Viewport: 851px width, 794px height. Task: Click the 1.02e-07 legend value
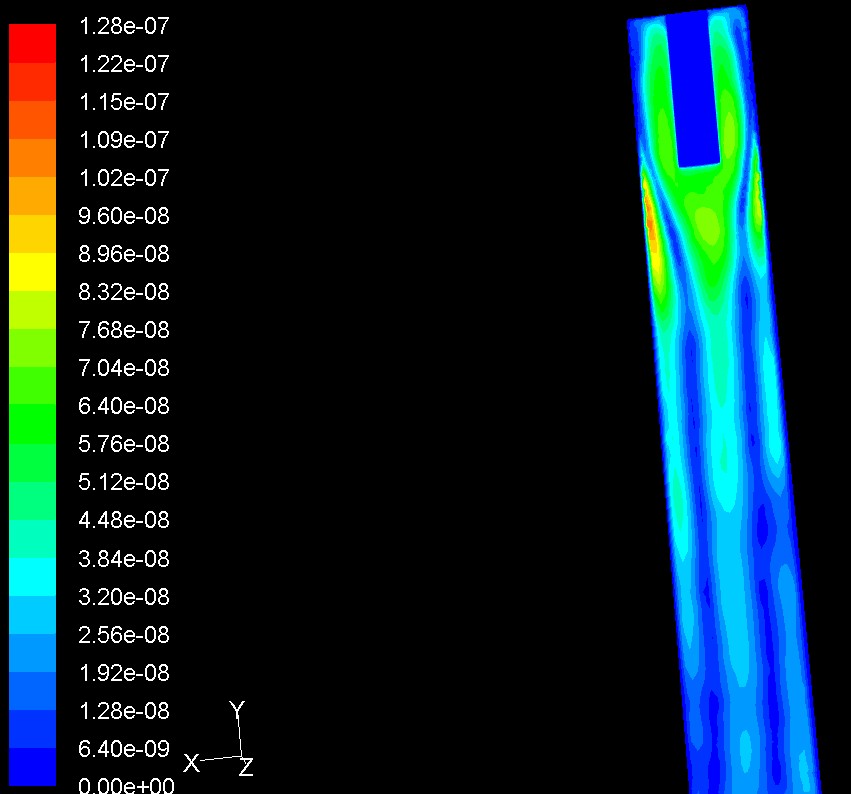point(124,178)
